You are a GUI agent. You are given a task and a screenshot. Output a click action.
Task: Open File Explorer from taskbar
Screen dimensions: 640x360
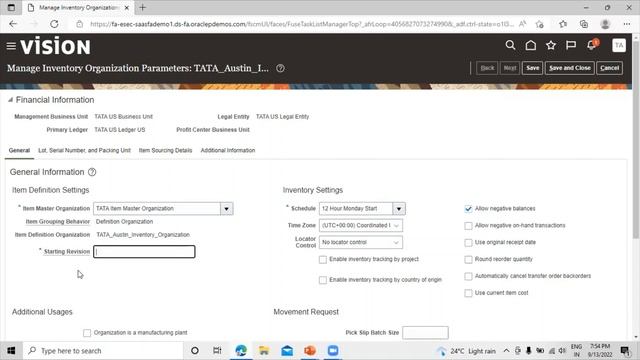tap(264, 351)
